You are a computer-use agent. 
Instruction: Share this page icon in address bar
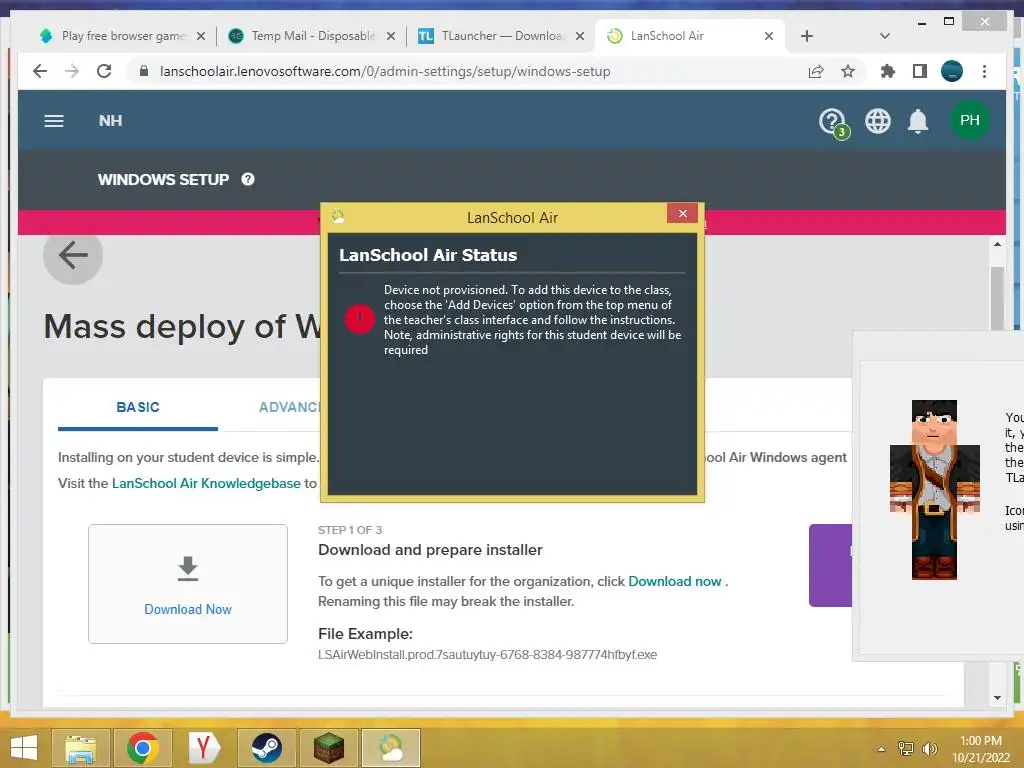click(x=816, y=71)
